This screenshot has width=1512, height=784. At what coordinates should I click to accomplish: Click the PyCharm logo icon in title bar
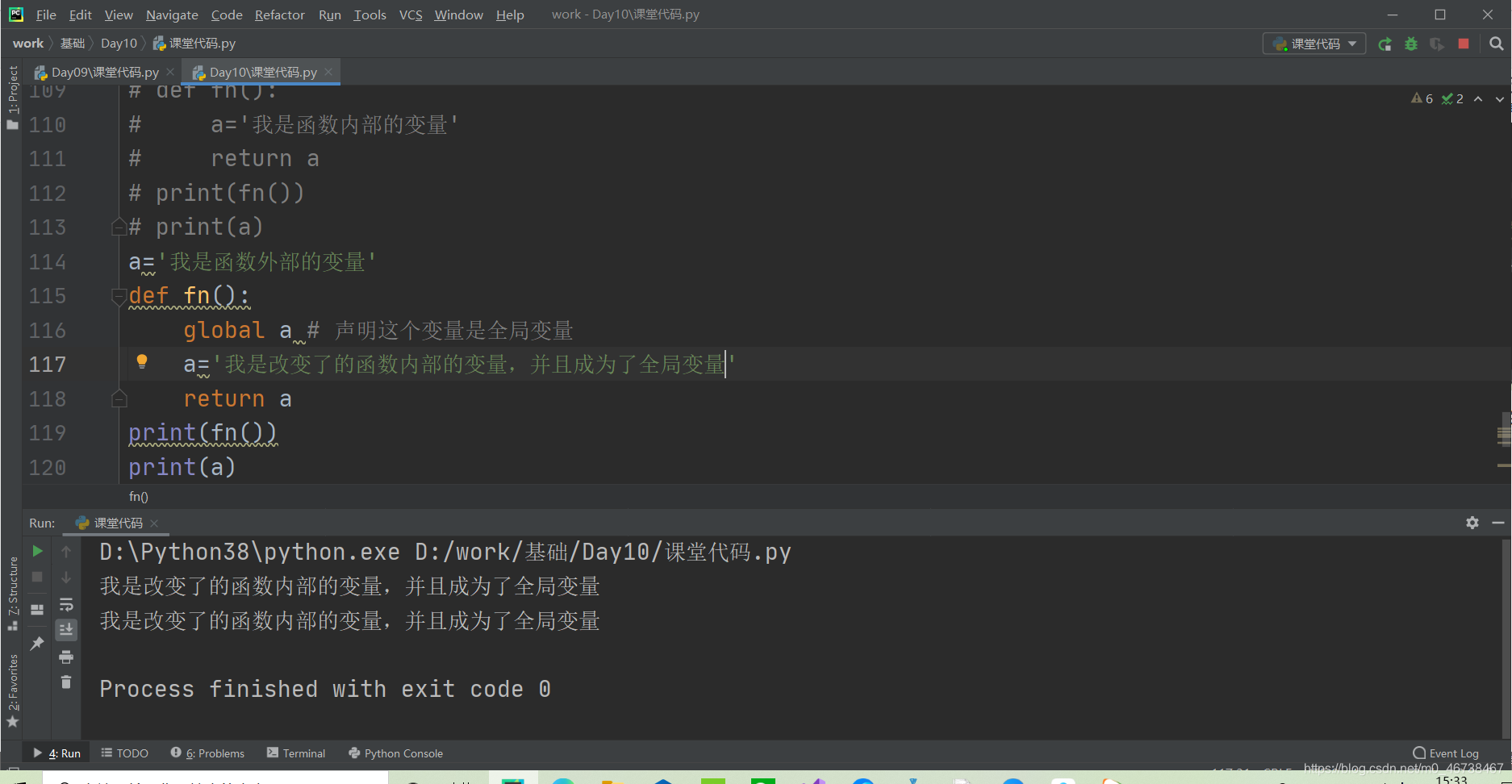pos(15,14)
